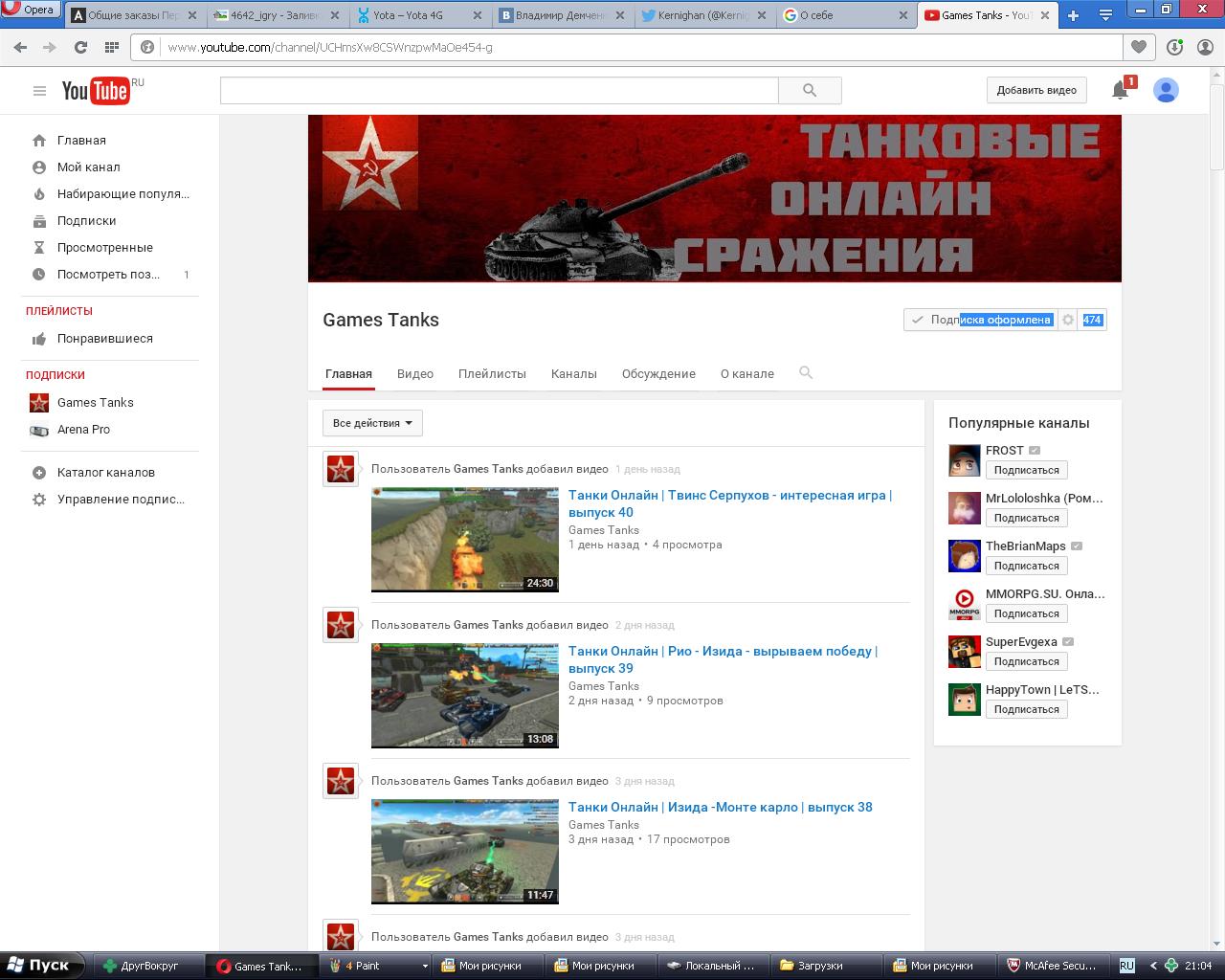The width and height of the screenshot is (1225, 980).
Task: Click the 24:30 video thumbnail
Action: [465, 540]
